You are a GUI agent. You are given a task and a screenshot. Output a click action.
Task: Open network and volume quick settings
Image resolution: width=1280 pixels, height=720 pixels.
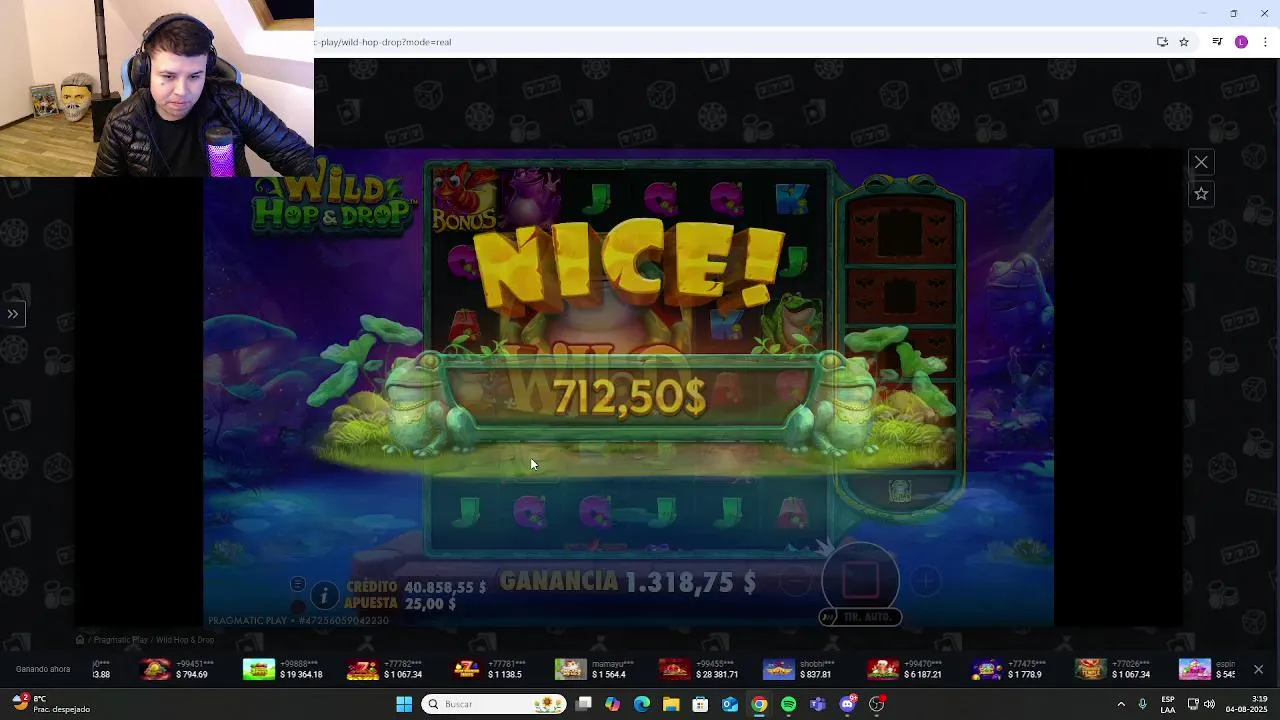[1201, 704]
